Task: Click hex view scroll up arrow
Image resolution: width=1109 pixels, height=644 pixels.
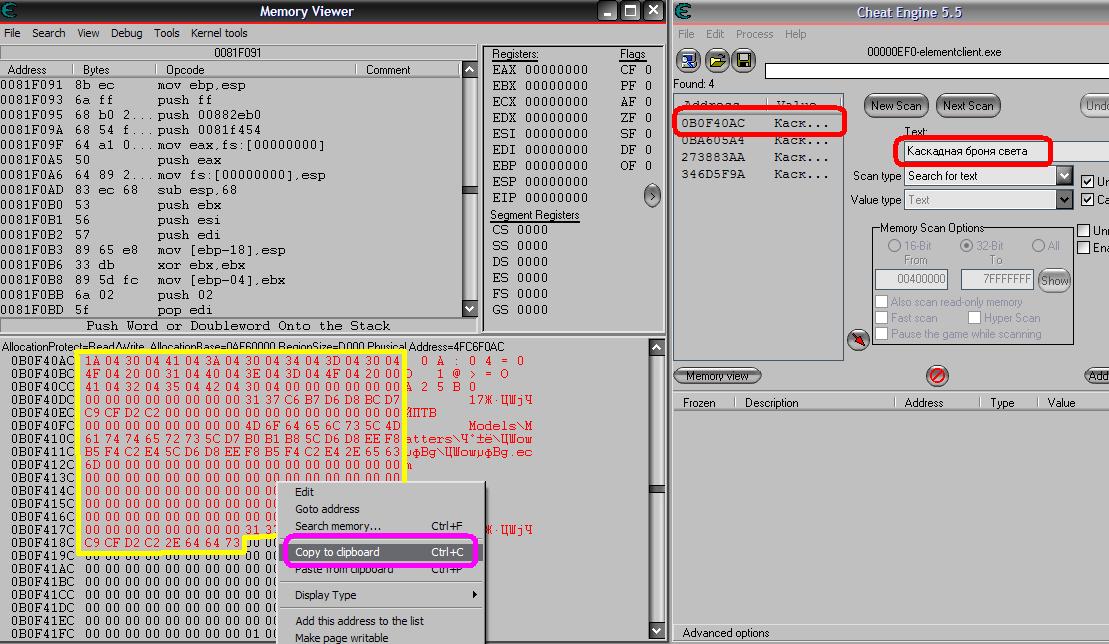Action: point(657,347)
